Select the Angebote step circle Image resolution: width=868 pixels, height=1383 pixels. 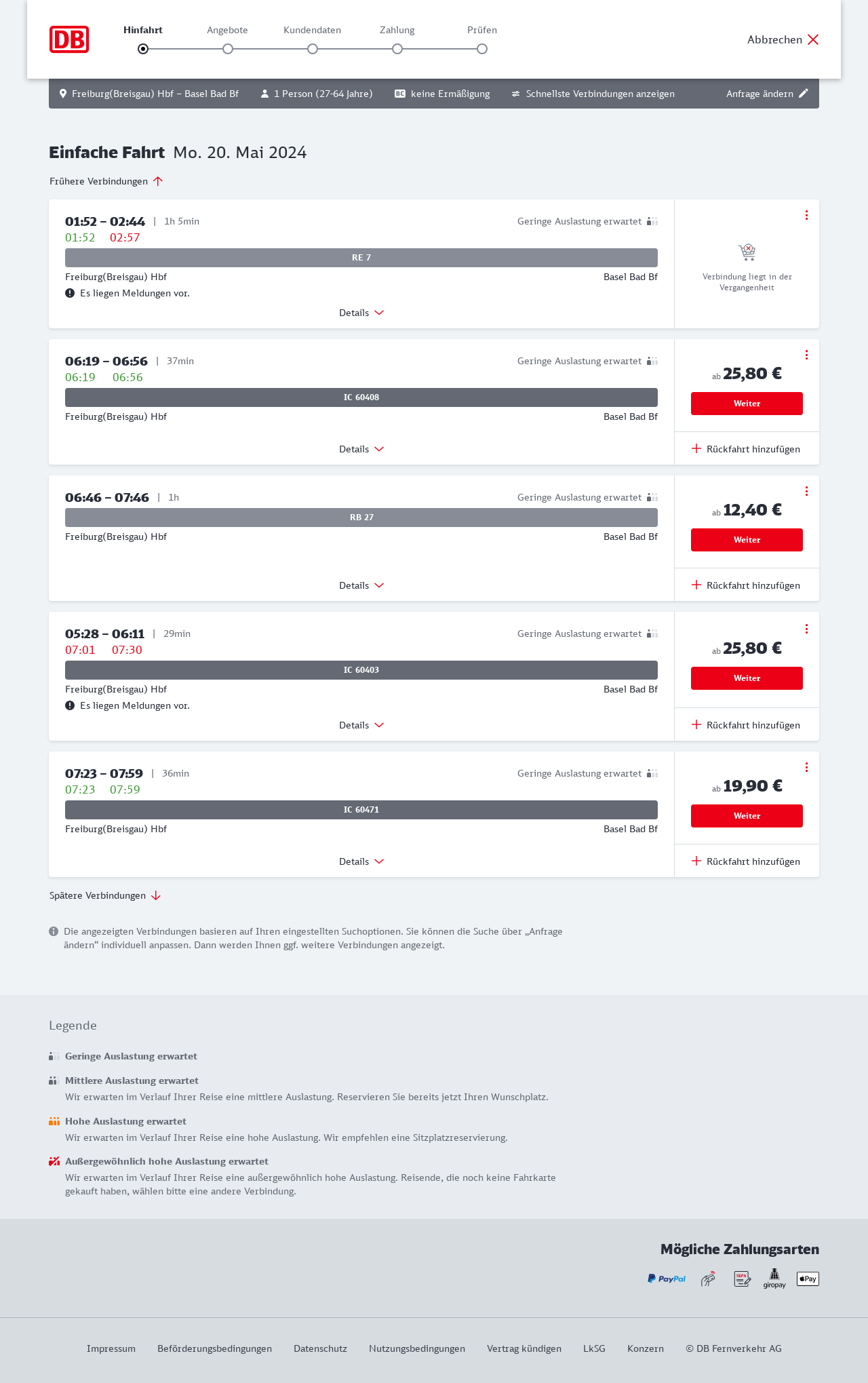tap(228, 49)
